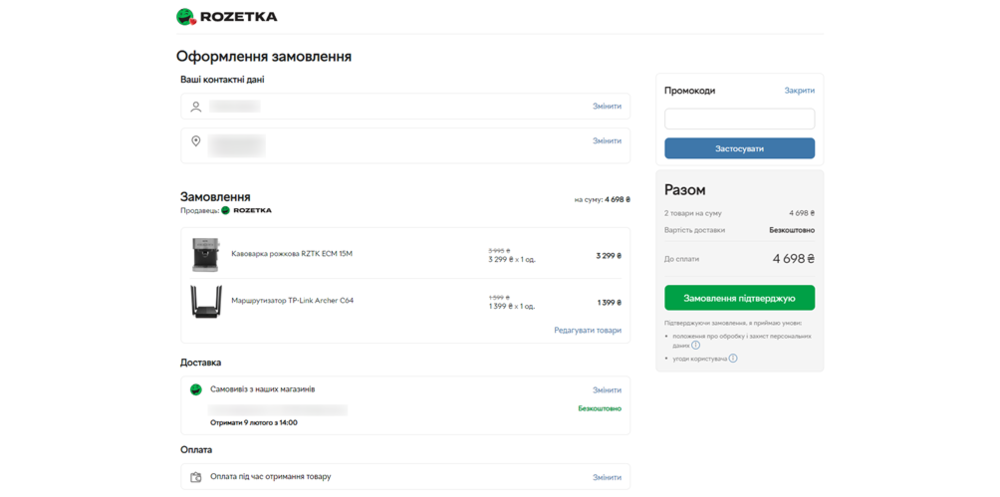This screenshot has height=497, width=1000.
Task: Confirm order with Замовлення підтверджую button
Action: (x=739, y=298)
